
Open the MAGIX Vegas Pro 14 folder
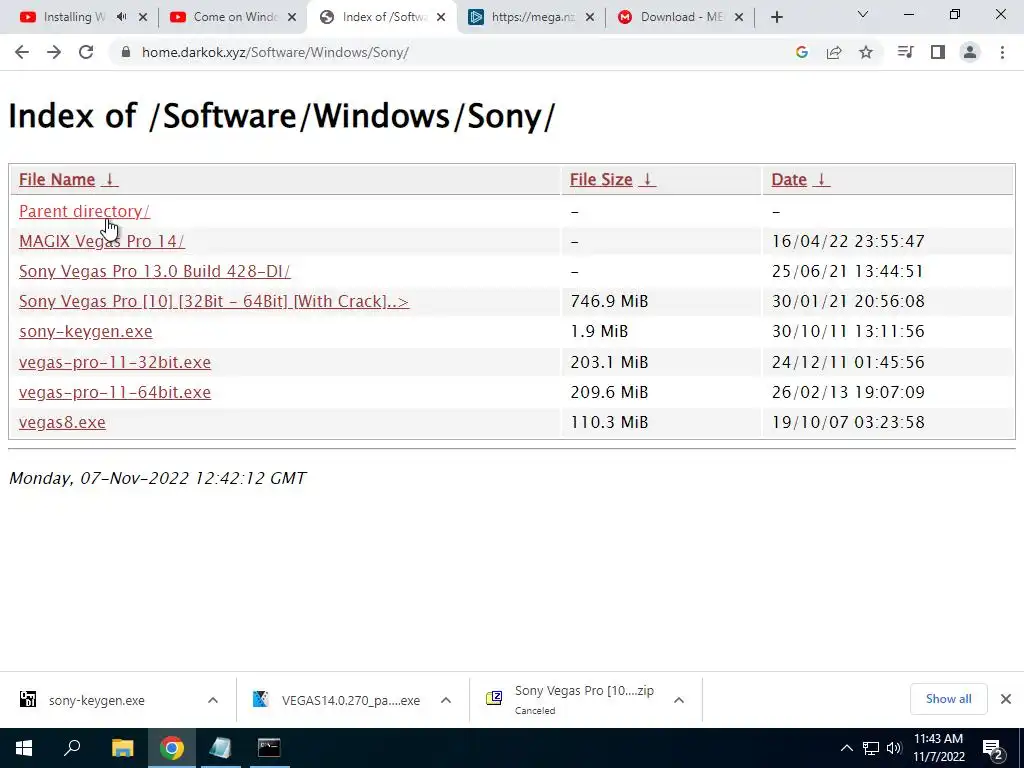(101, 241)
